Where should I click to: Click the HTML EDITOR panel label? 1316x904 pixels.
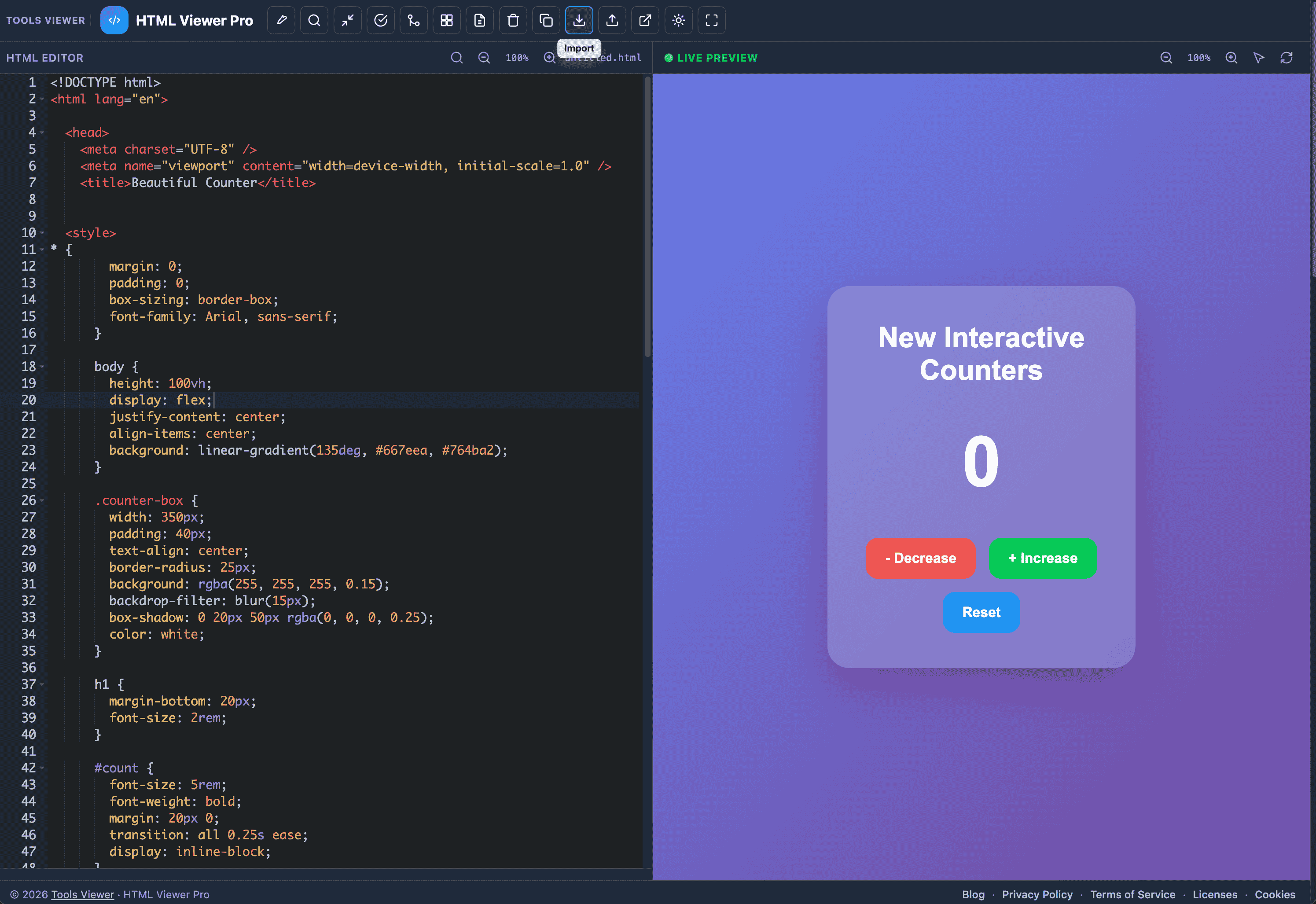pos(45,58)
